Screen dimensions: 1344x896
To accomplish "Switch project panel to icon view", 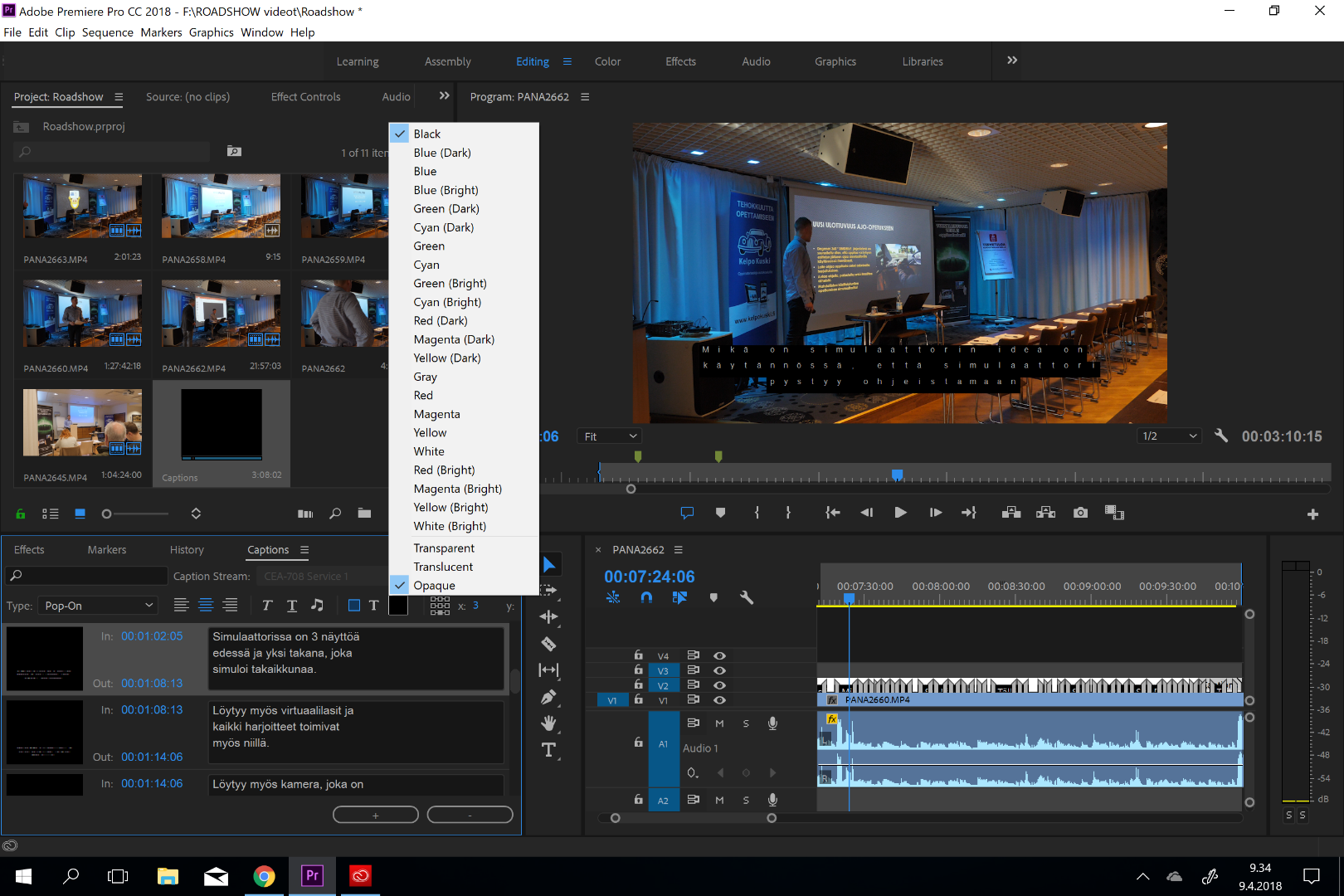I will pos(80,514).
